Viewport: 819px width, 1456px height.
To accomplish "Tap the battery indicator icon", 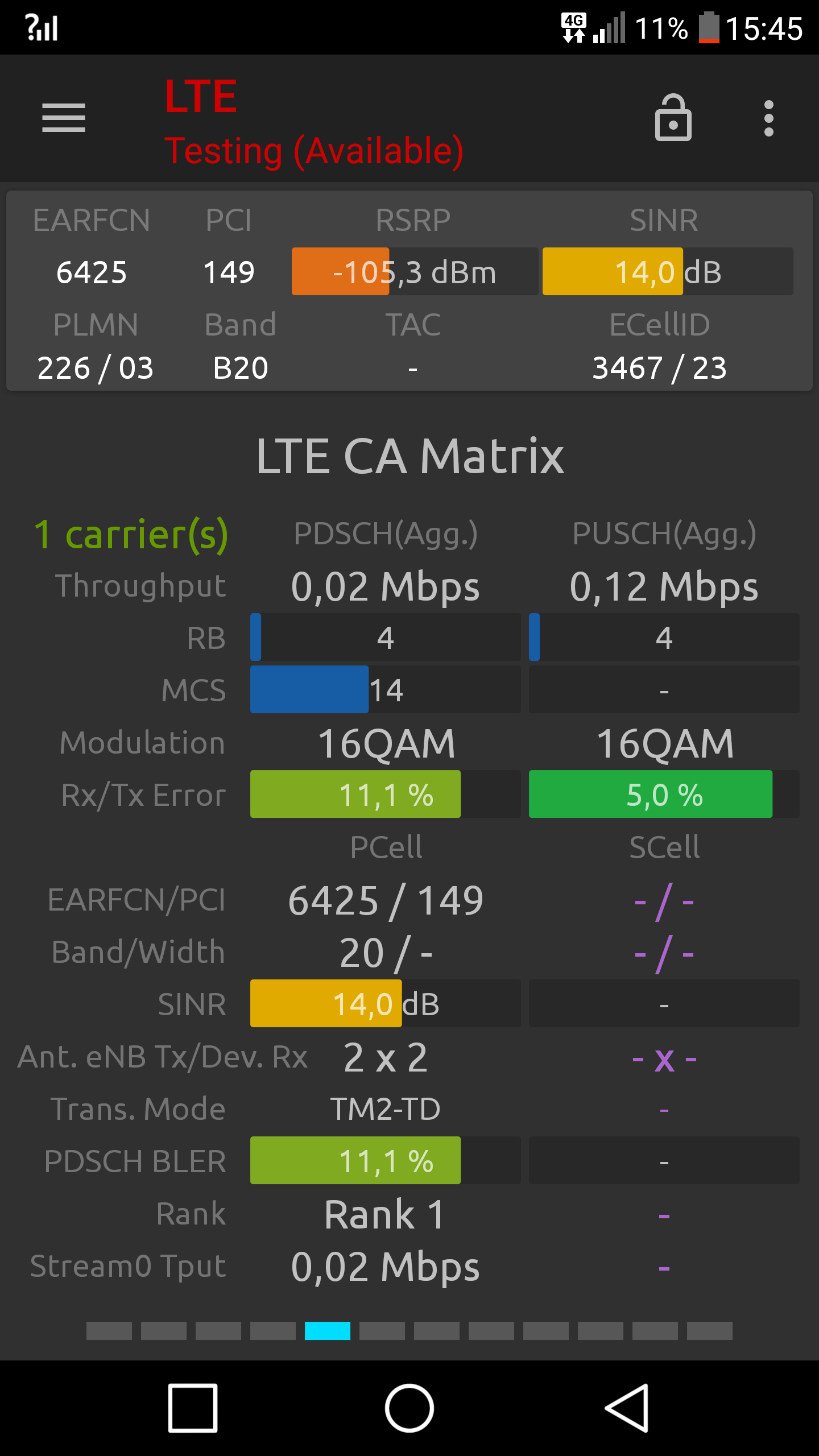I will coord(709,28).
